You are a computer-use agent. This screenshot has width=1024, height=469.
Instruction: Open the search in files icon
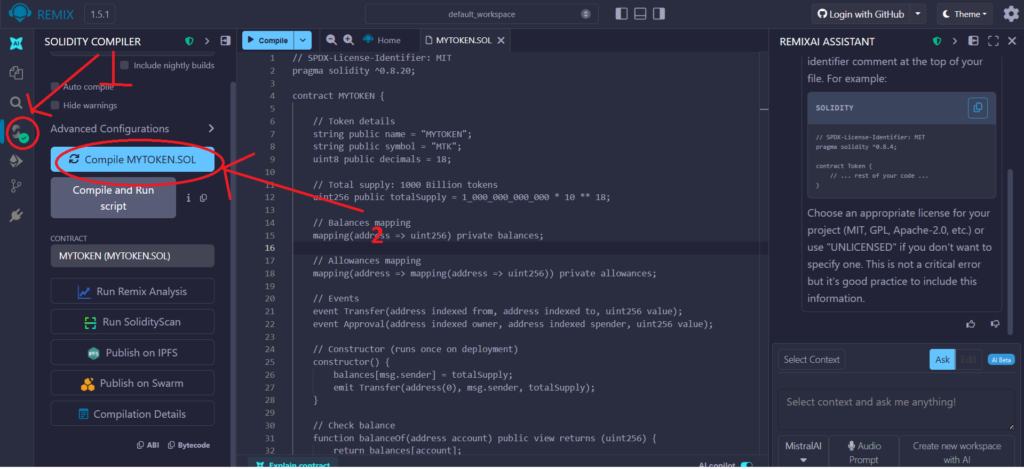[16, 102]
